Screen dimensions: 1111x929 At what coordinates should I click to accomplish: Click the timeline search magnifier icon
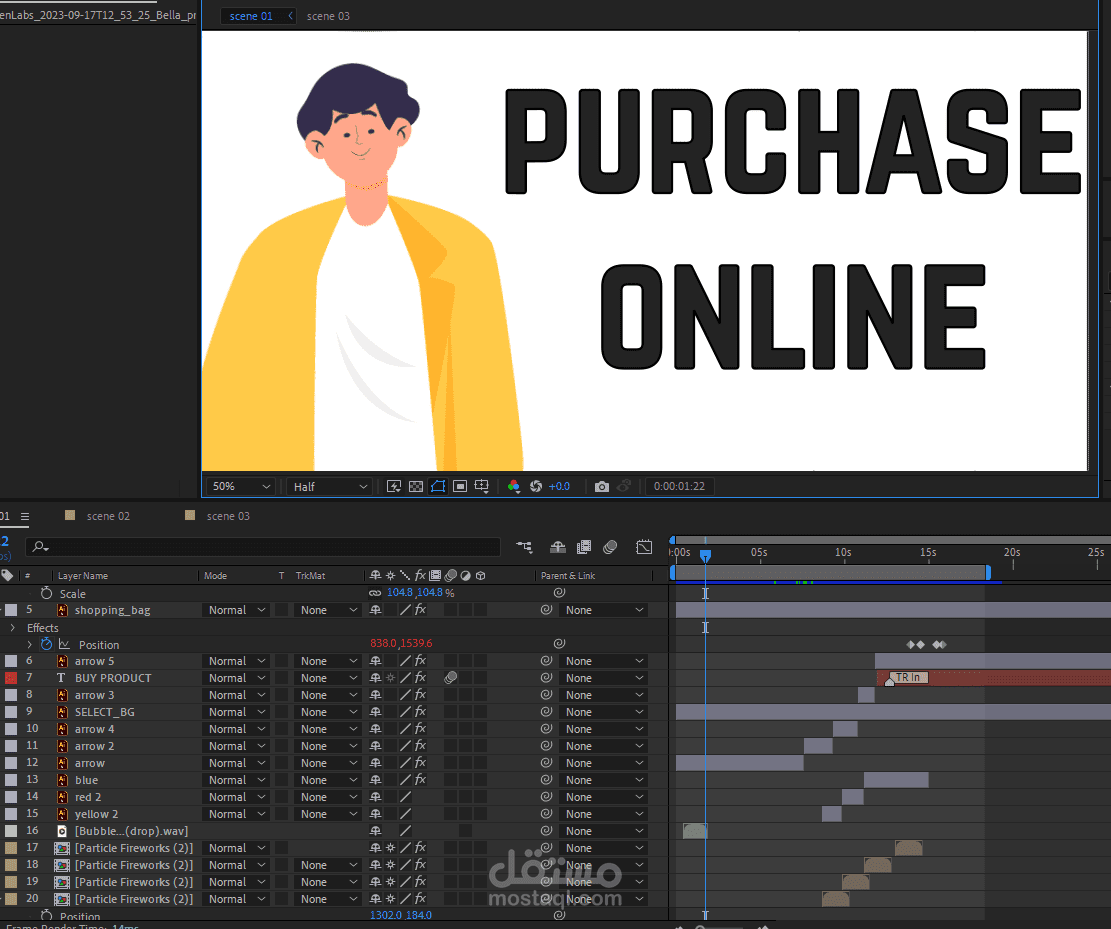click(x=40, y=546)
